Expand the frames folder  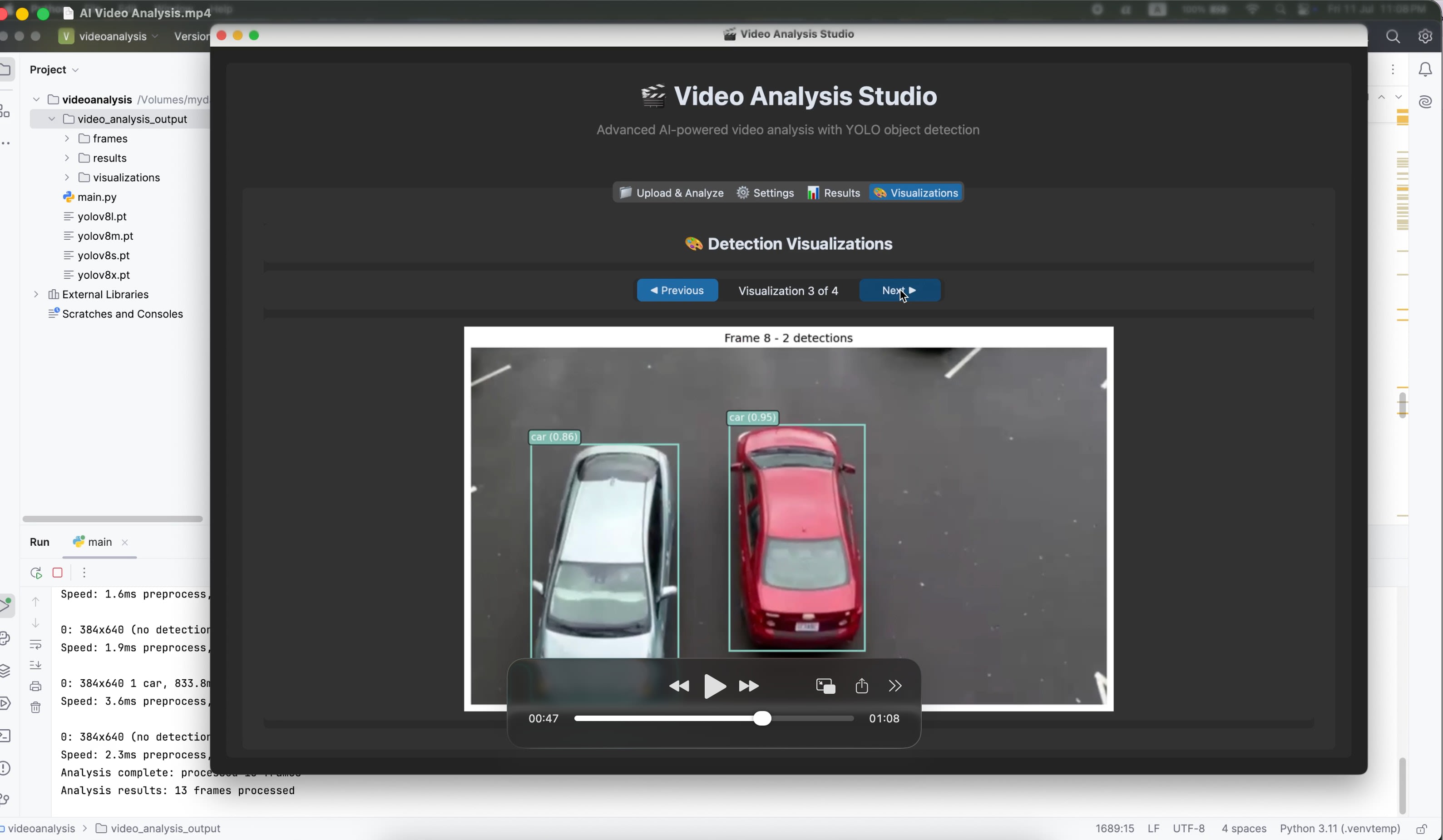click(x=67, y=138)
